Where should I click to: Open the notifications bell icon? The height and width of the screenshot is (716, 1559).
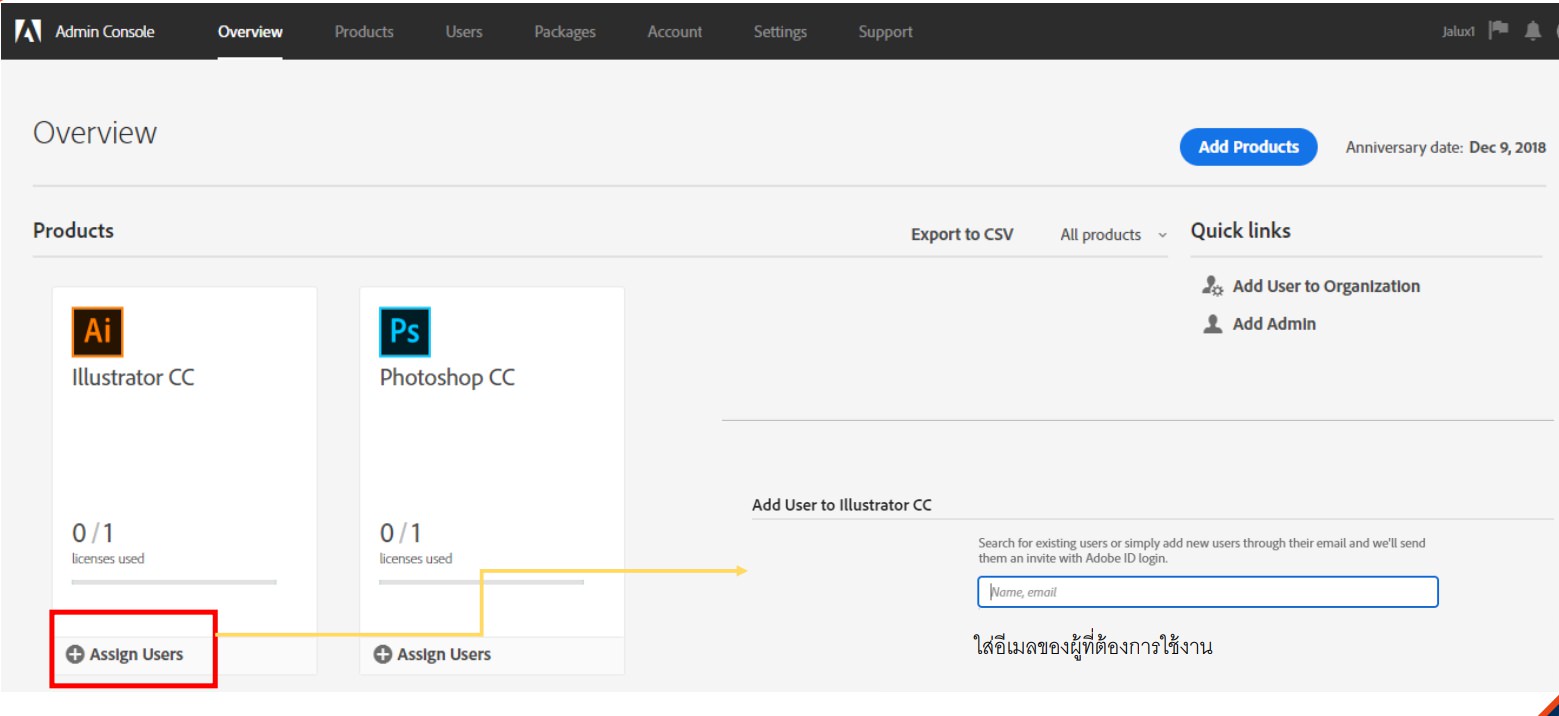[1532, 31]
